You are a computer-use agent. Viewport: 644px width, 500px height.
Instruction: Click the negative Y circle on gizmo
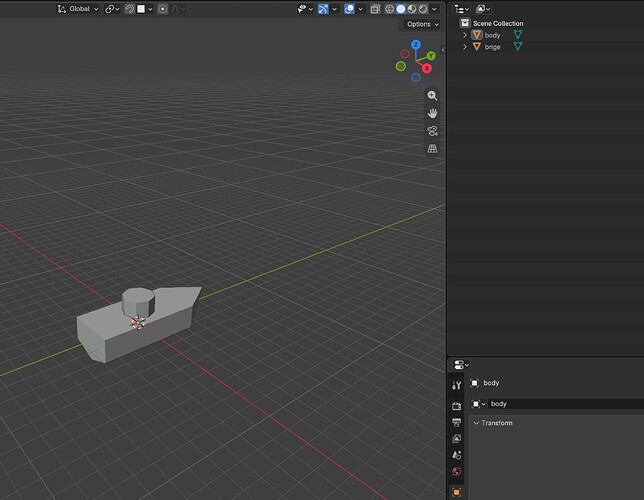[401, 66]
